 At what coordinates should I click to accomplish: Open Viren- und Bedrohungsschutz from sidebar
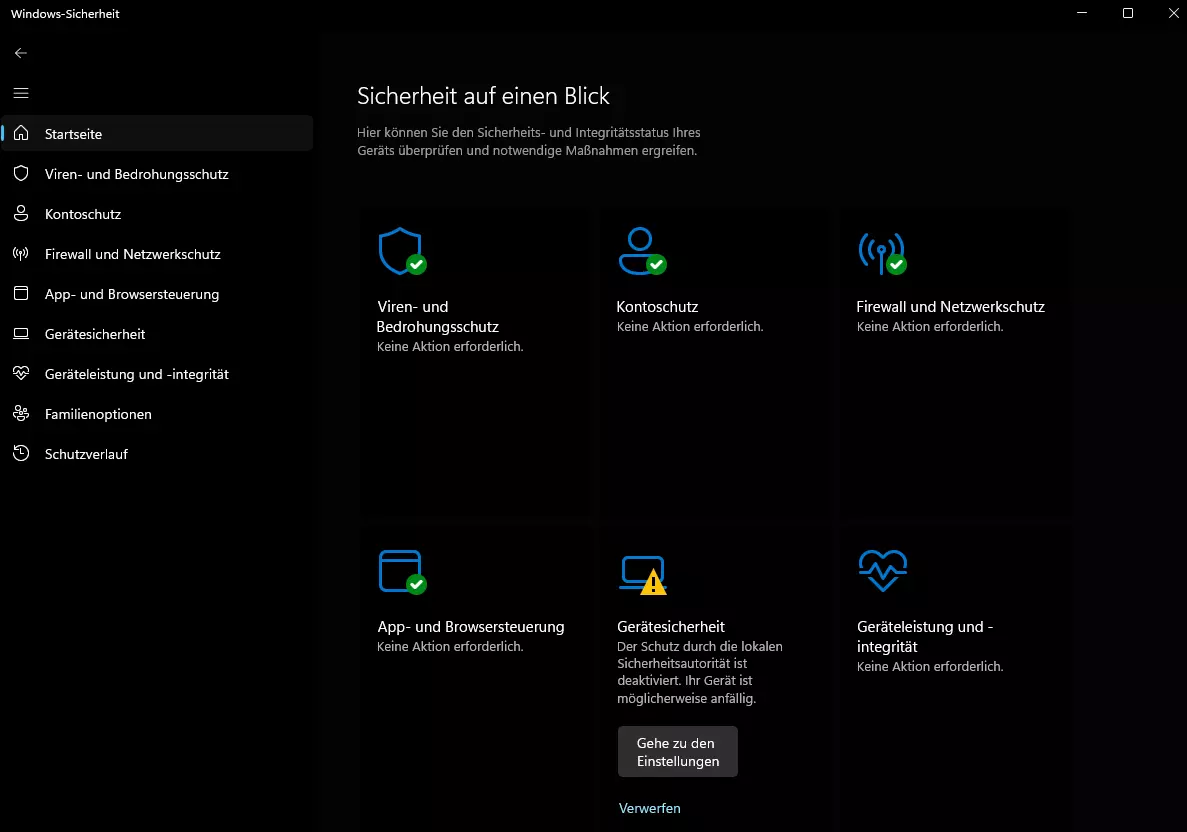(157, 173)
